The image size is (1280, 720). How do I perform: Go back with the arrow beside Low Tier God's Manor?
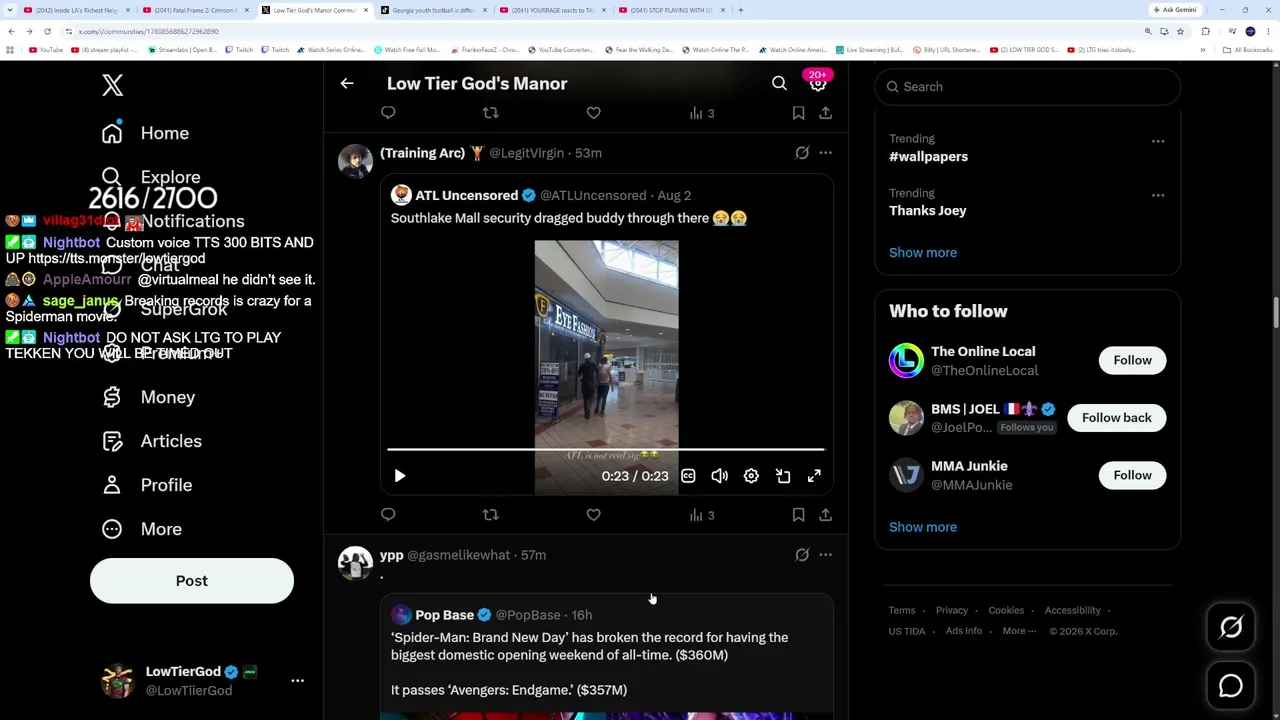[347, 84]
